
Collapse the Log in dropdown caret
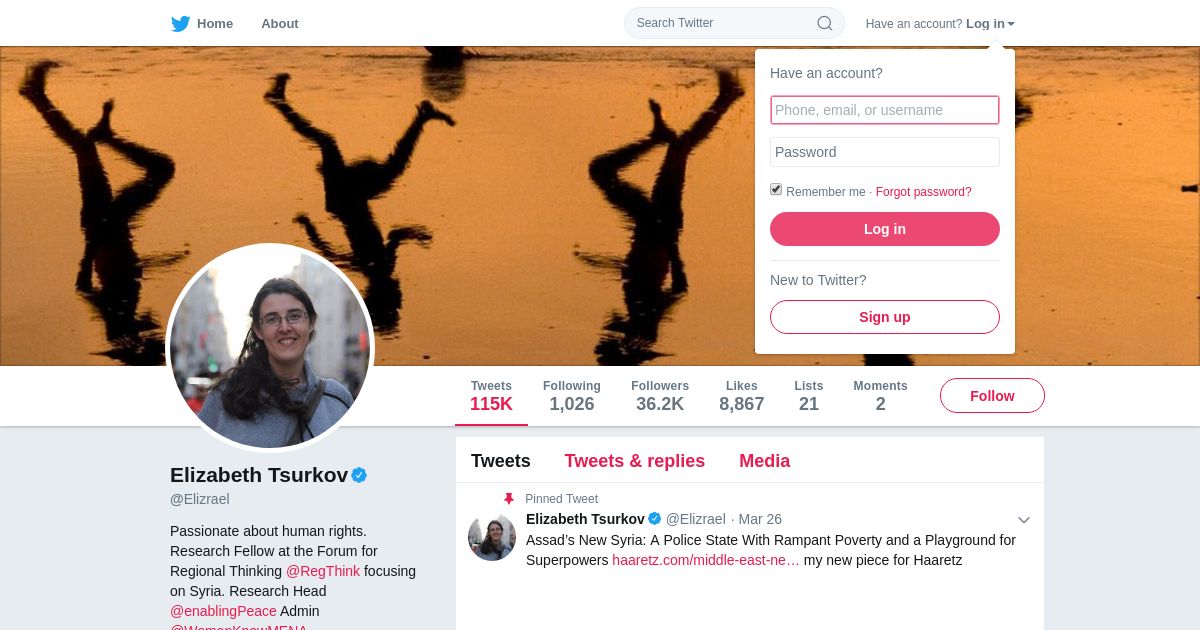[x=1011, y=24]
